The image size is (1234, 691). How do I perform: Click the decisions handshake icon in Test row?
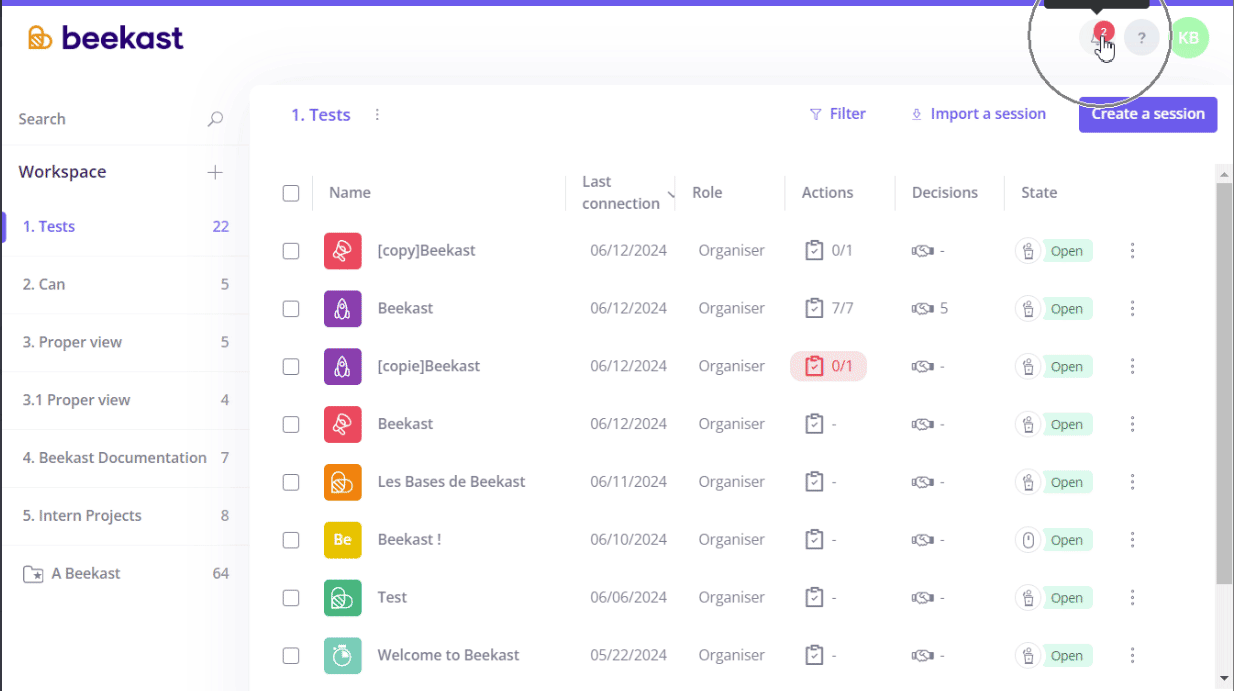point(922,598)
